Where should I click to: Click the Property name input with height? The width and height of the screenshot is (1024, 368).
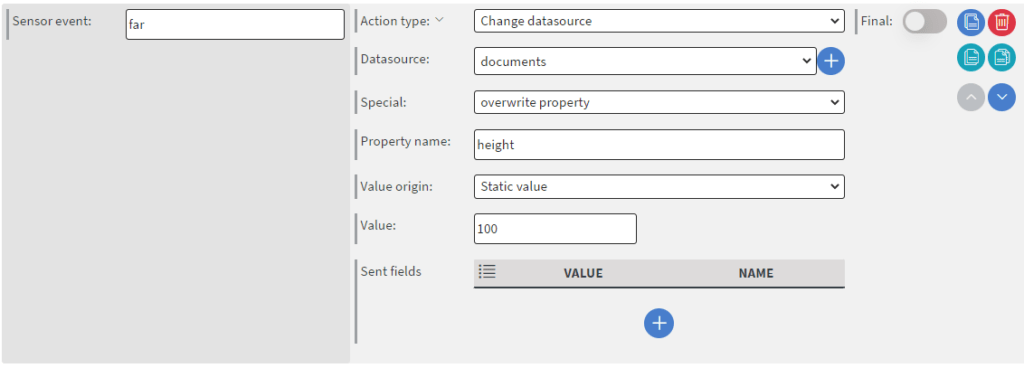[x=659, y=144]
